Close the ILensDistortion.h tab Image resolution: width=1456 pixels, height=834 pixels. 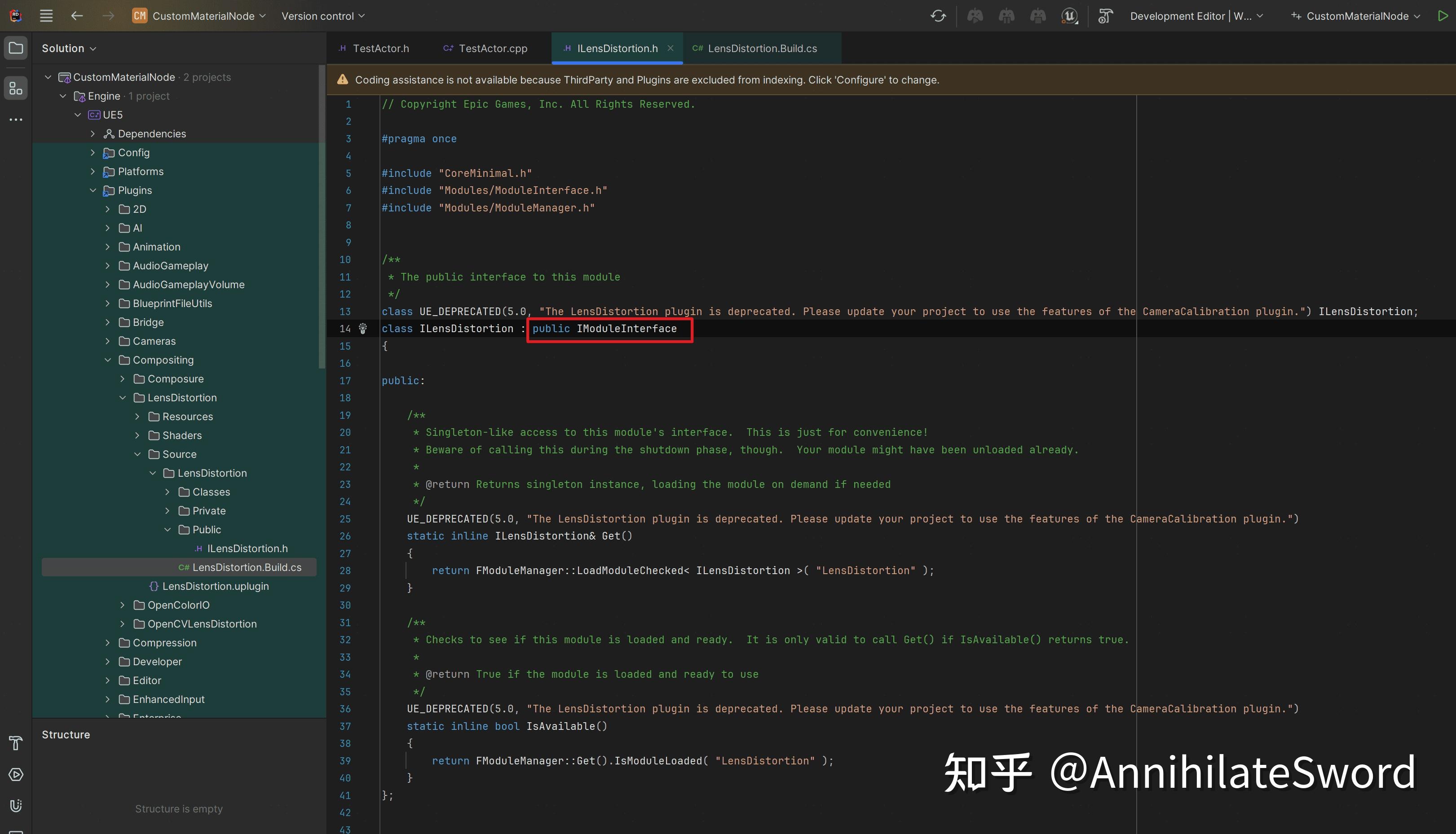[670, 48]
